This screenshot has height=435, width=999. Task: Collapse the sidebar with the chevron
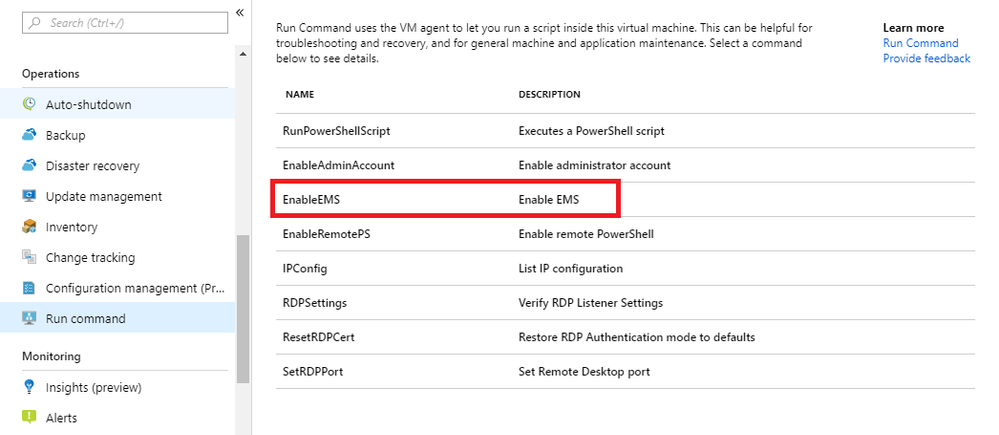[x=240, y=12]
